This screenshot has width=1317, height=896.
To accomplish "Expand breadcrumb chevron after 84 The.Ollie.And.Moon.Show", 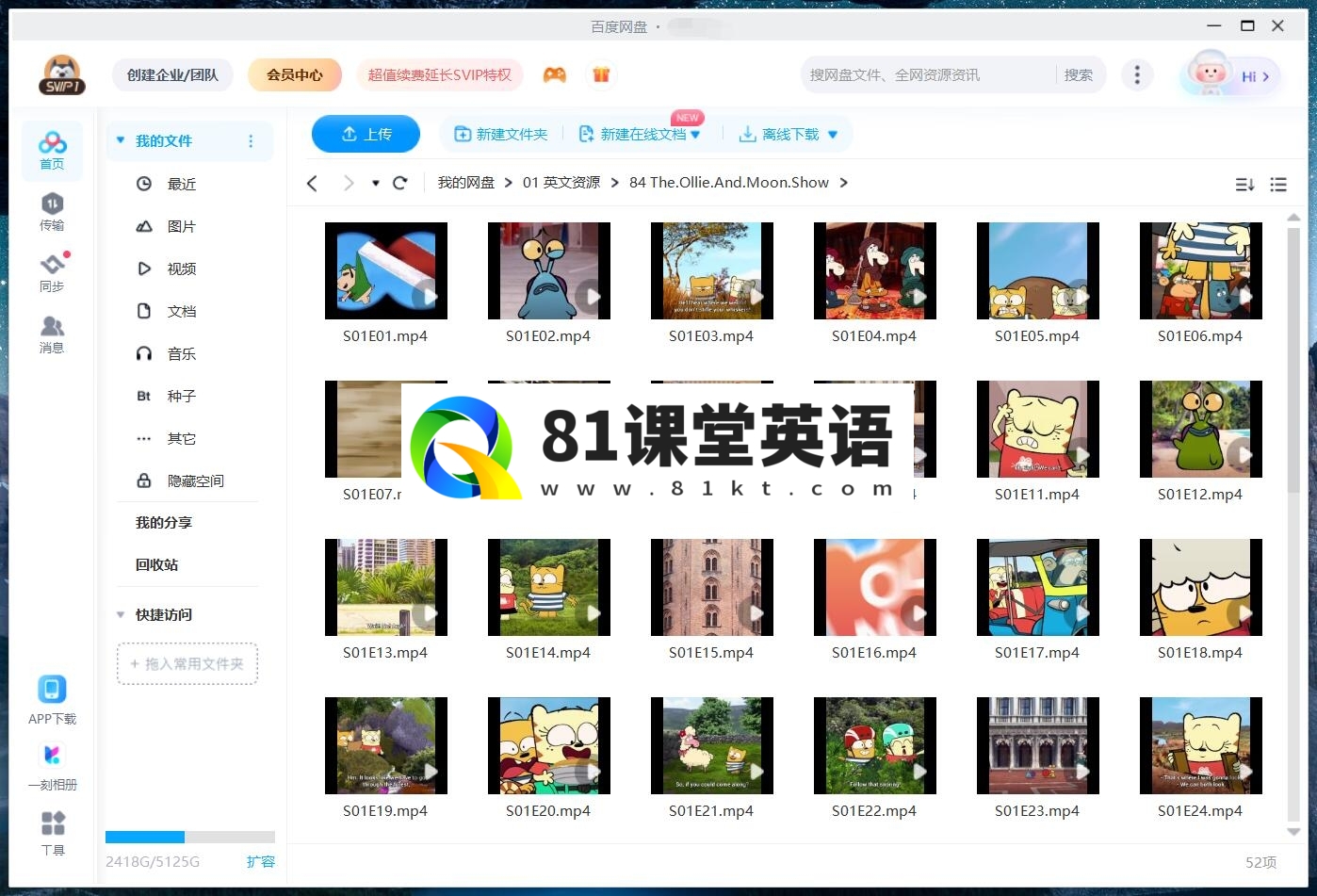I will pos(844,183).
